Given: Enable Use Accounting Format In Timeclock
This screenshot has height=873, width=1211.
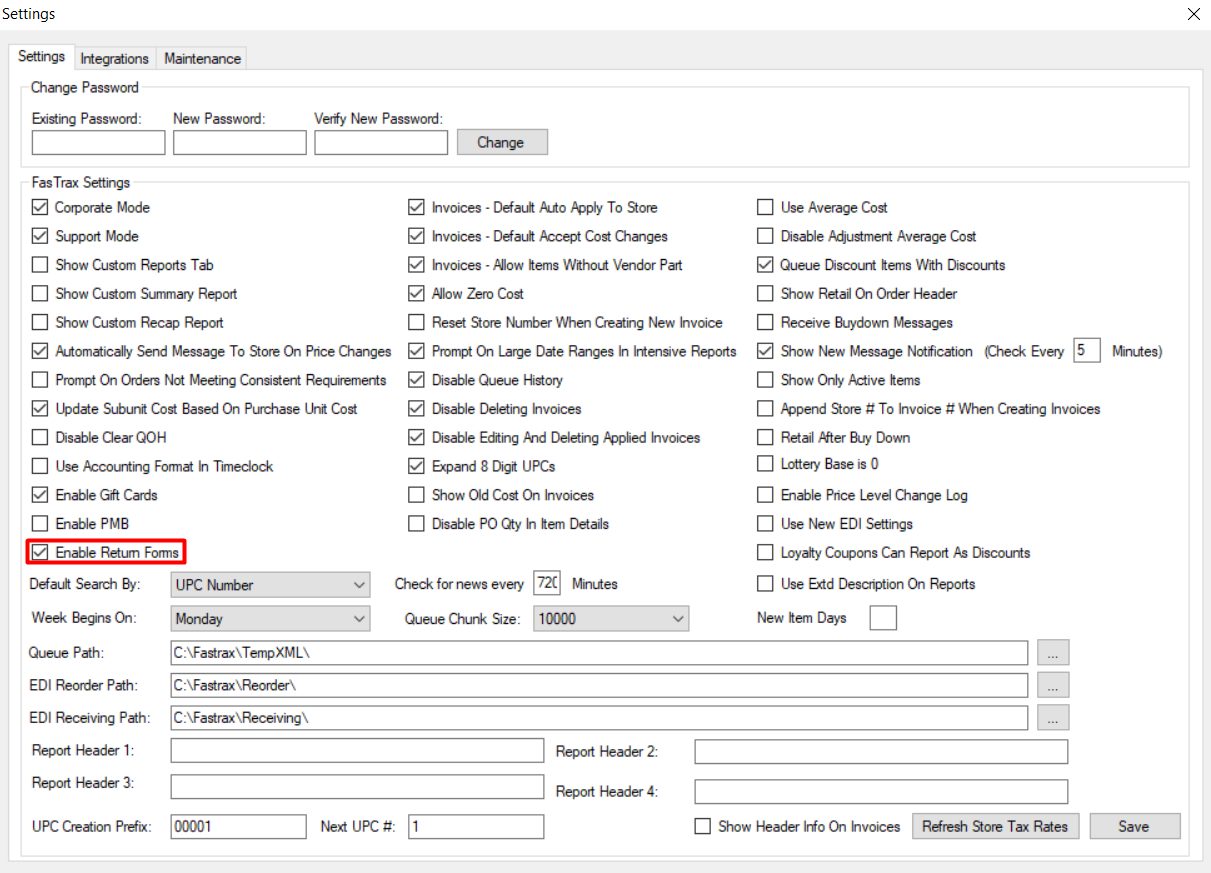Looking at the screenshot, I should [x=40, y=466].
